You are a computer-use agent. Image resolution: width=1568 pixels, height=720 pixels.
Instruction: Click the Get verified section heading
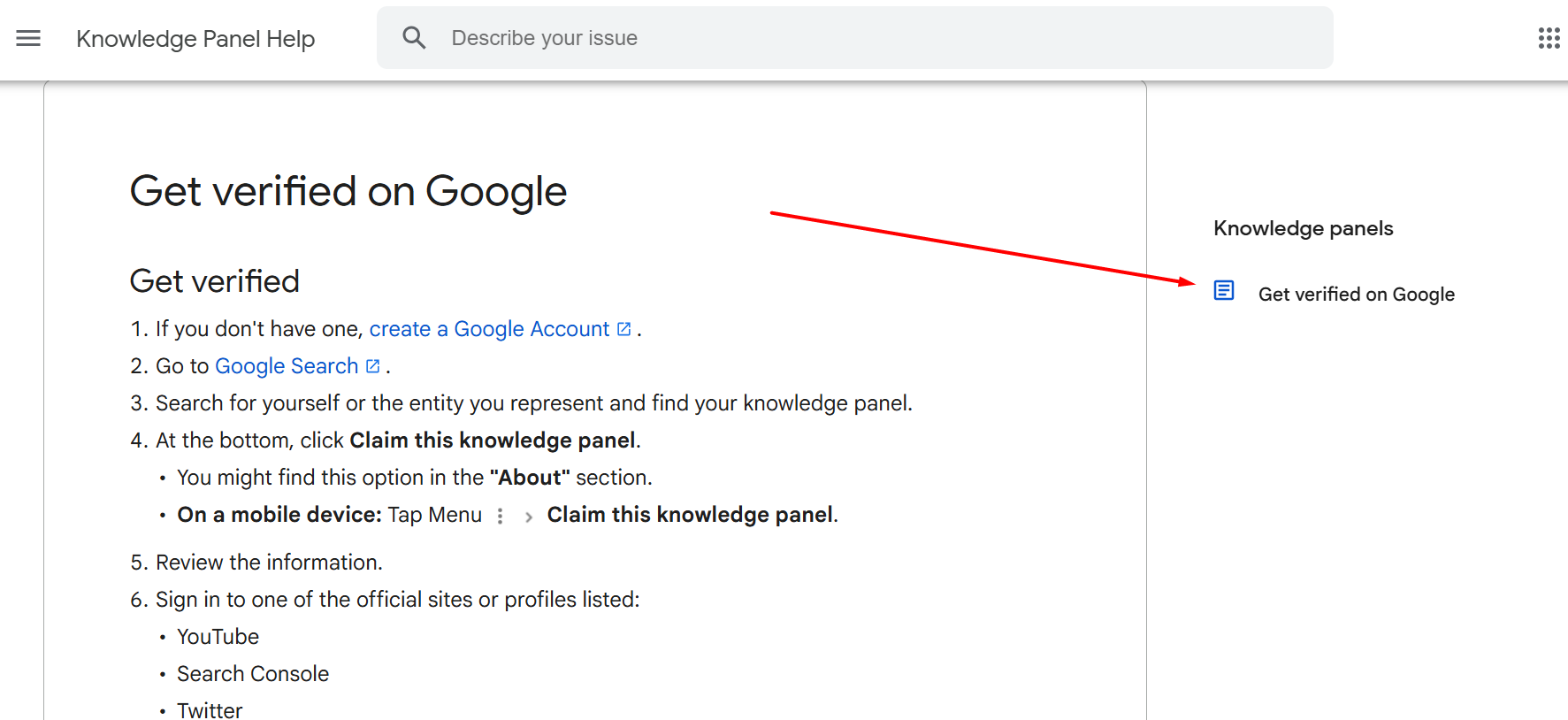(x=214, y=280)
